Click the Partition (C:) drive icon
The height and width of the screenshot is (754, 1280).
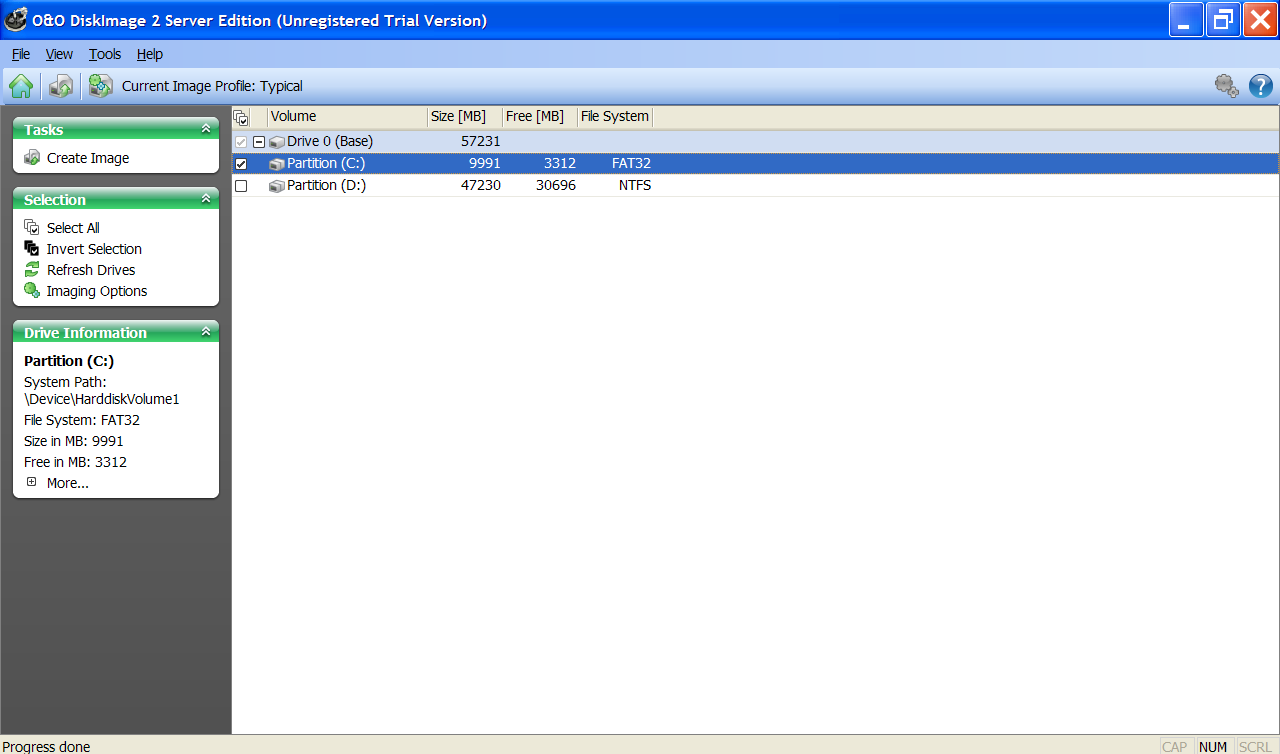[277, 164]
